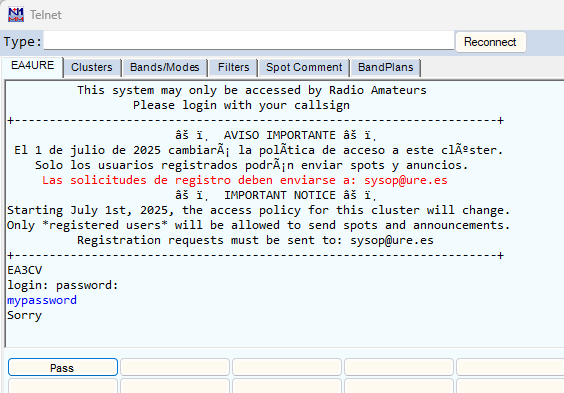
Task: Click the 'Only *registered users*' line
Action: (x=259, y=225)
